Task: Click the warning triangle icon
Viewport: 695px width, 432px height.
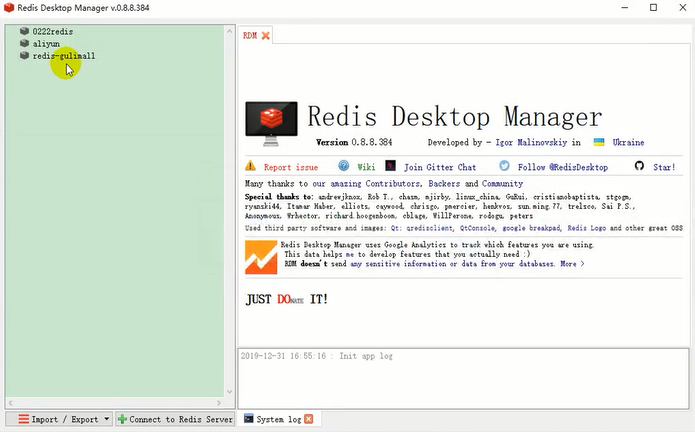Action: pyautogui.click(x=250, y=166)
